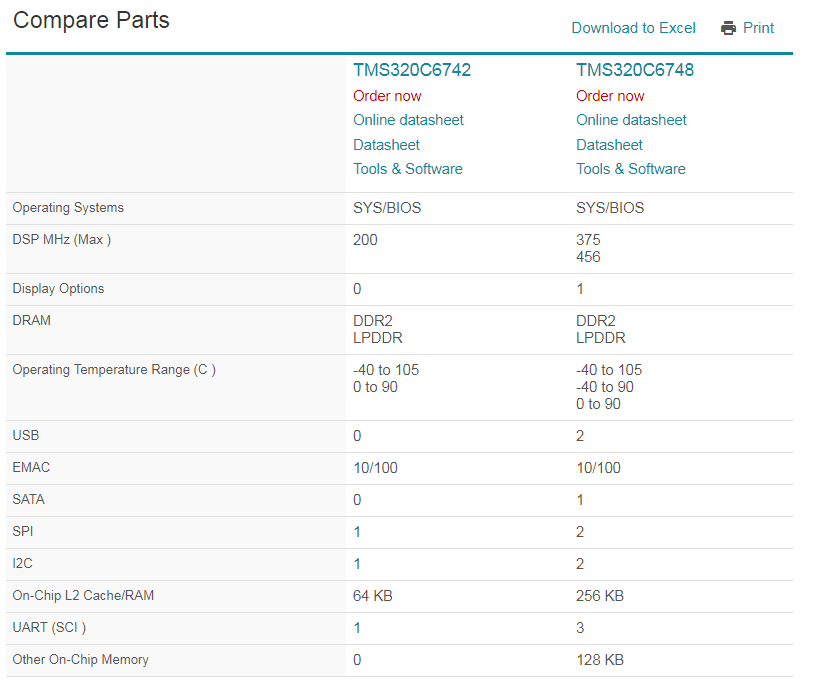This screenshot has height=688, width=827.
Task: View the Datasheet link for TMS320C6748
Action: [609, 144]
